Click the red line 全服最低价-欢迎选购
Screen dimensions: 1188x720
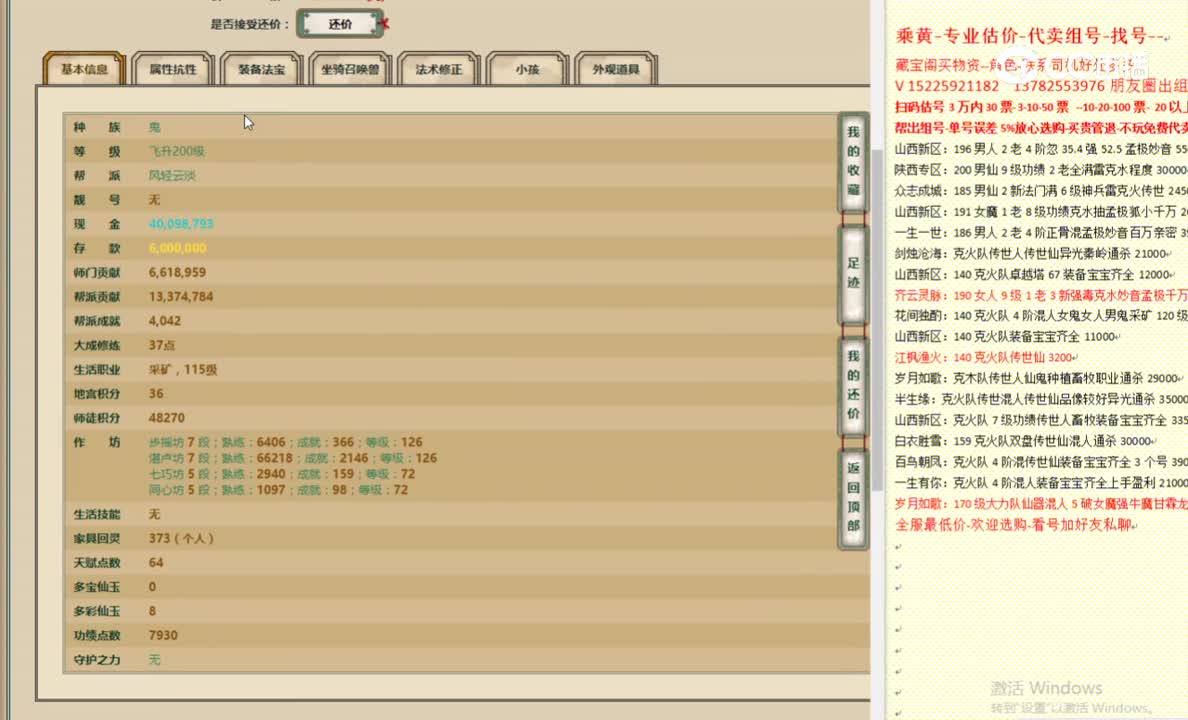[x=1015, y=524]
